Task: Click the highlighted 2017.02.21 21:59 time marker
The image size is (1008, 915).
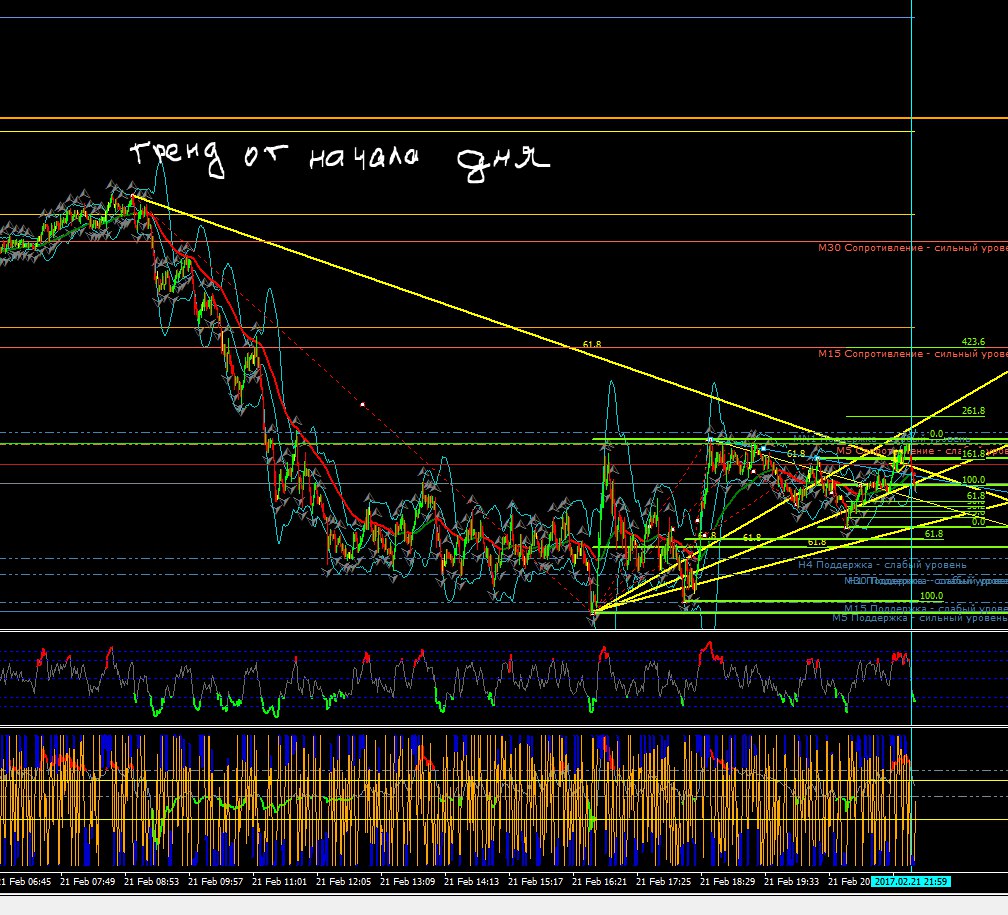Action: click(x=910, y=881)
